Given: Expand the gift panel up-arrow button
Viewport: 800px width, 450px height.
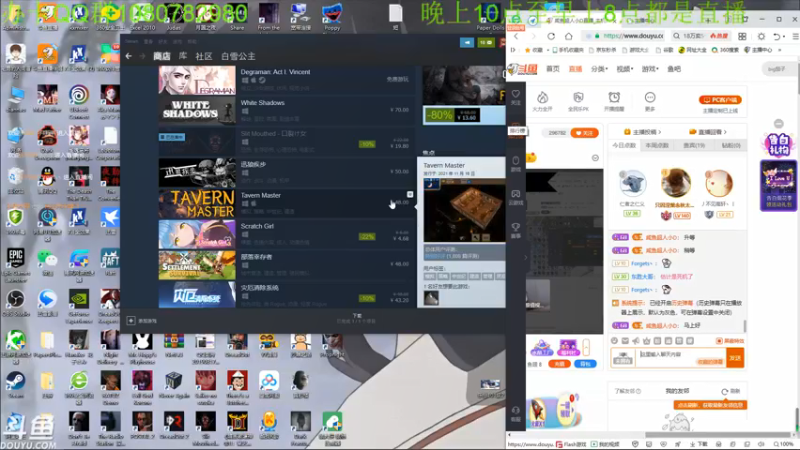Looking at the screenshot, I should tap(586, 347).
